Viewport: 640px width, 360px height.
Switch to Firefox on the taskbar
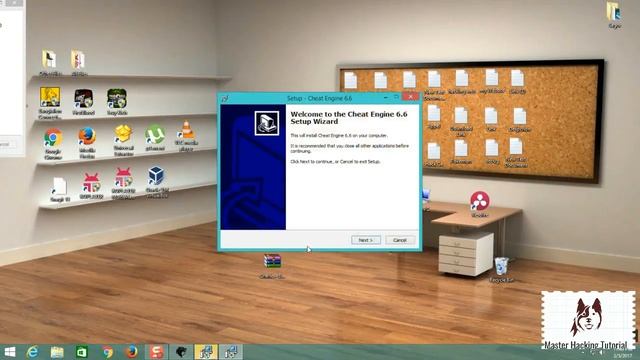click(x=131, y=352)
